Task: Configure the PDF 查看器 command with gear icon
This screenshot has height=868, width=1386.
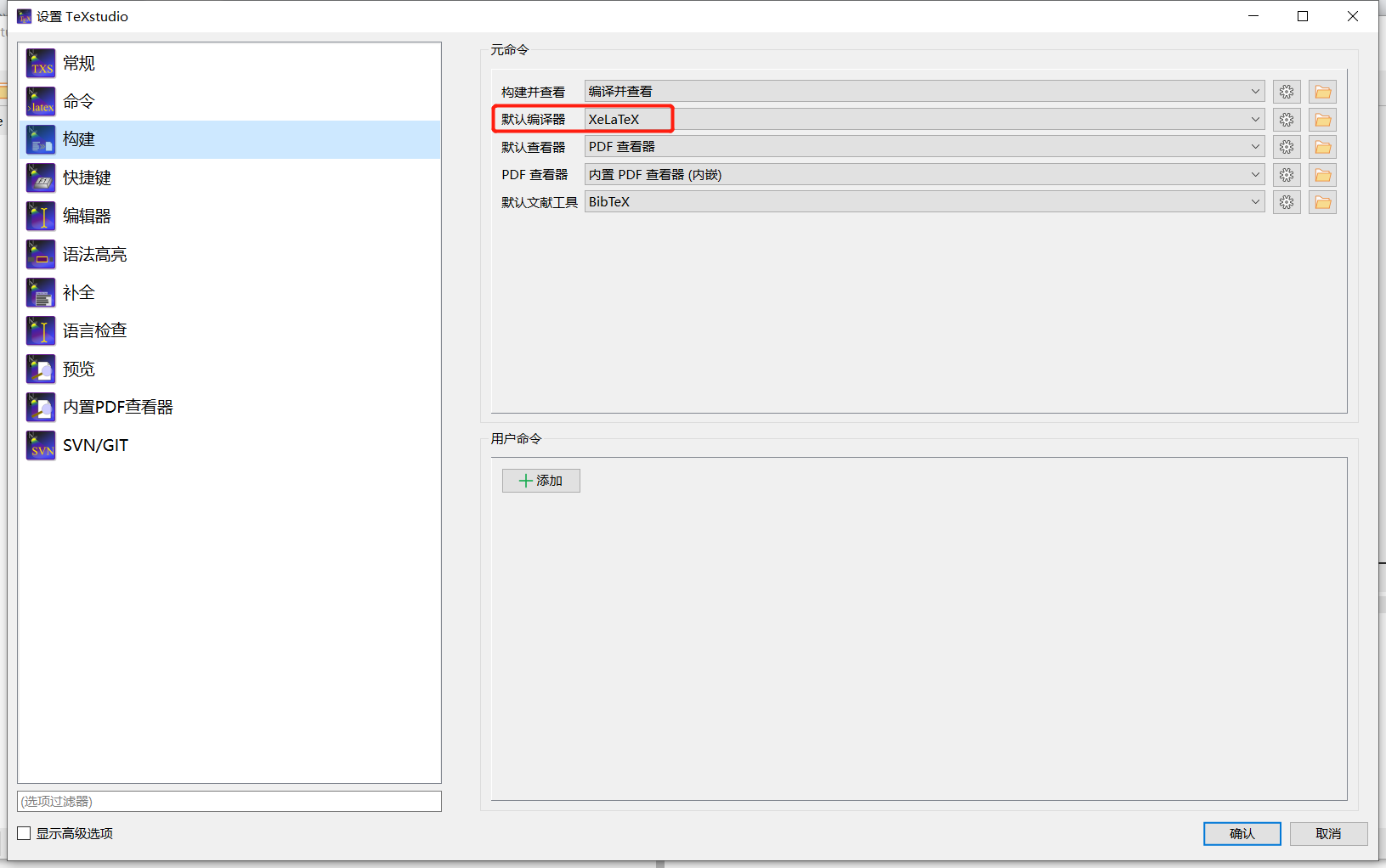Action: pos(1287,175)
